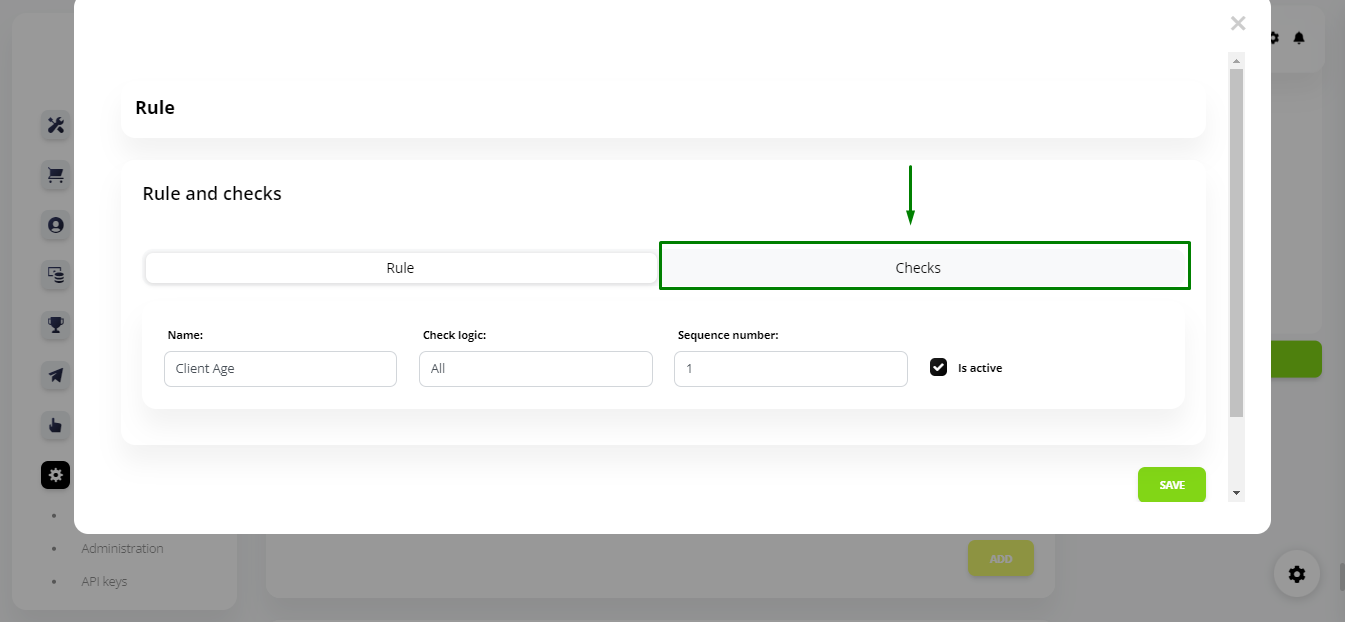
Task: Uncheck the Is active checkbox
Action: (938, 367)
